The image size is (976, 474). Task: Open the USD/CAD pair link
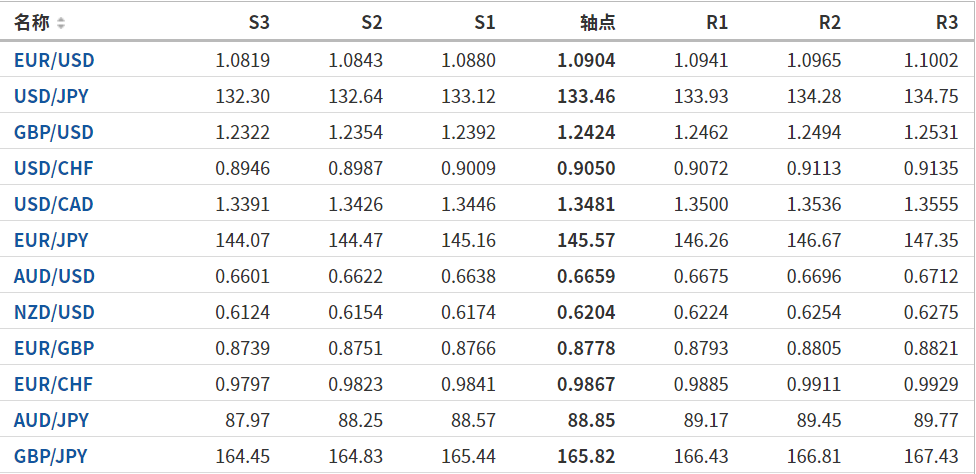(x=54, y=204)
